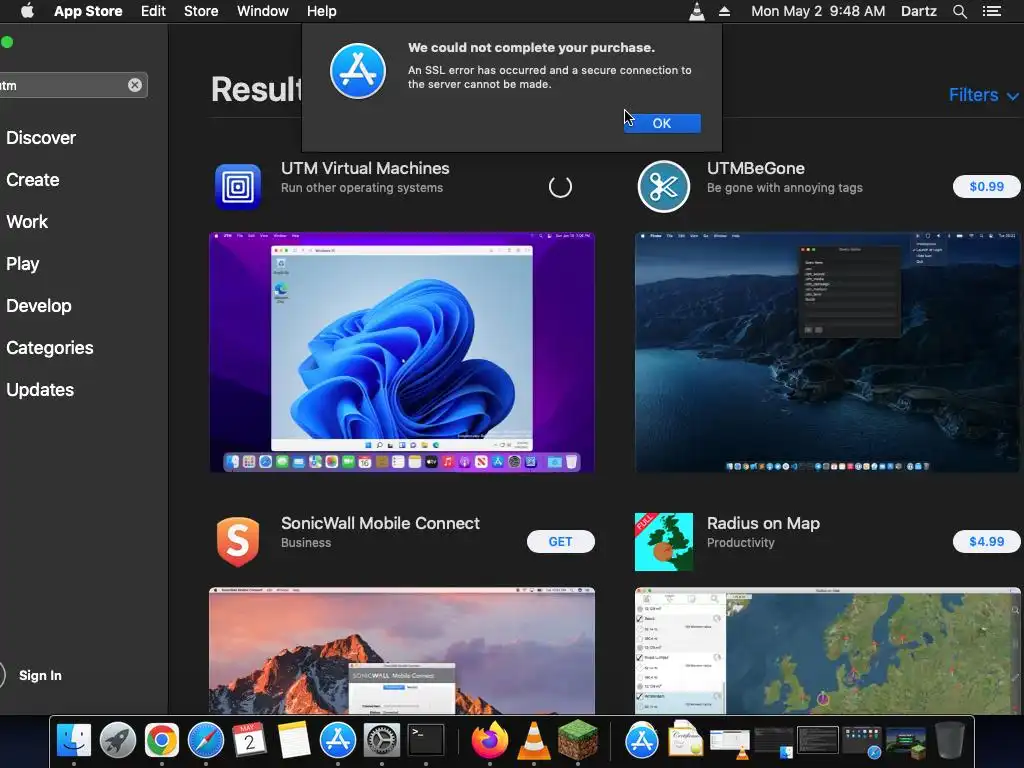The height and width of the screenshot is (768, 1024).
Task: Open the UTM Virtual Machines screenshot preview
Action: [x=402, y=352]
